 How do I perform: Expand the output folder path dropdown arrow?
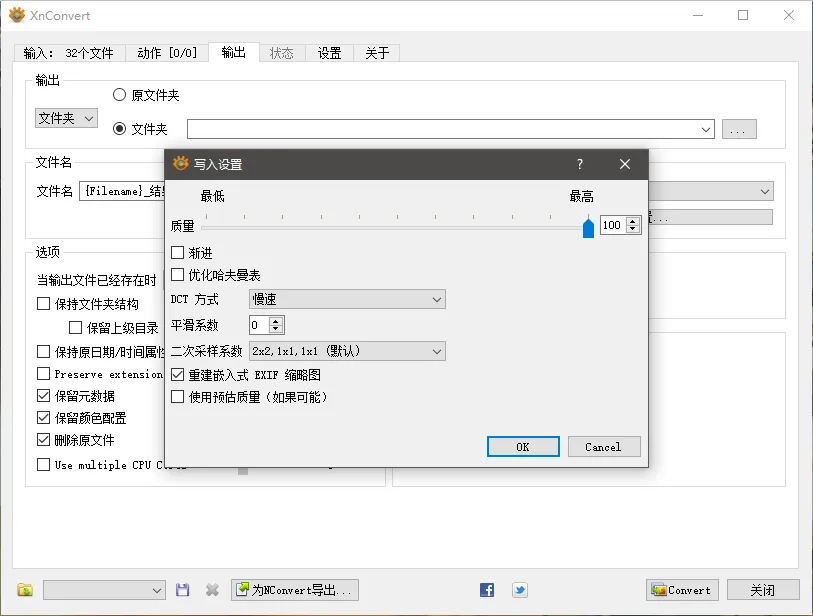click(706, 129)
